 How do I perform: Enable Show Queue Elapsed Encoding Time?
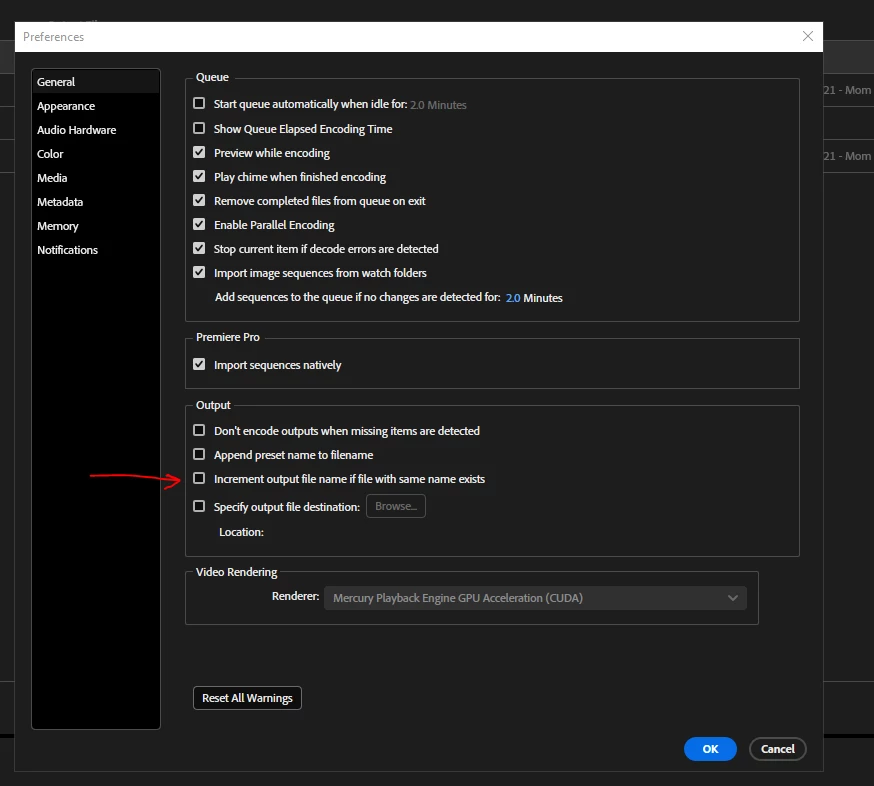199,128
